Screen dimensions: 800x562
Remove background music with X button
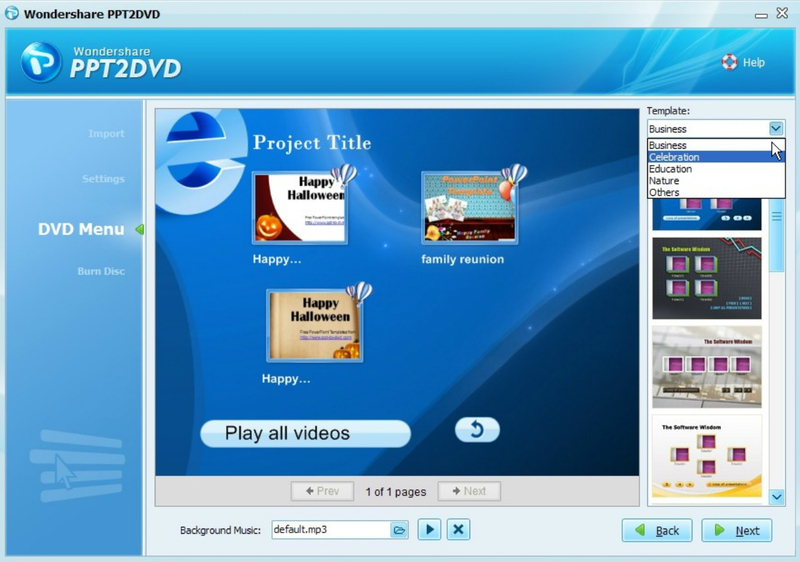coord(458,529)
